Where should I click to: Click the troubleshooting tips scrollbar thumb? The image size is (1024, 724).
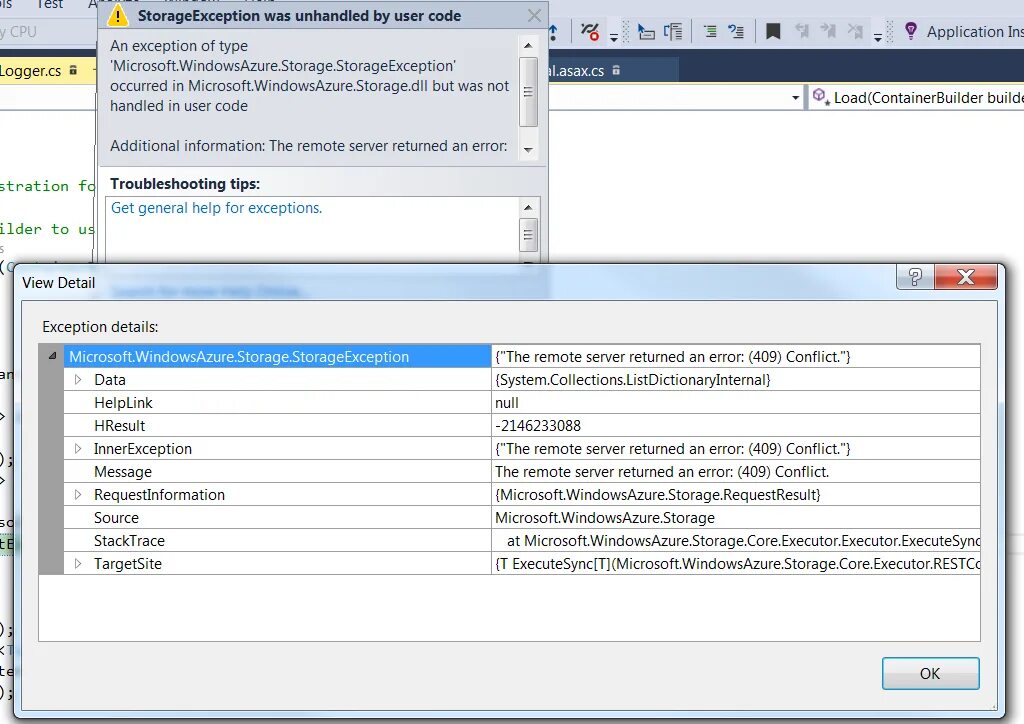pos(528,235)
